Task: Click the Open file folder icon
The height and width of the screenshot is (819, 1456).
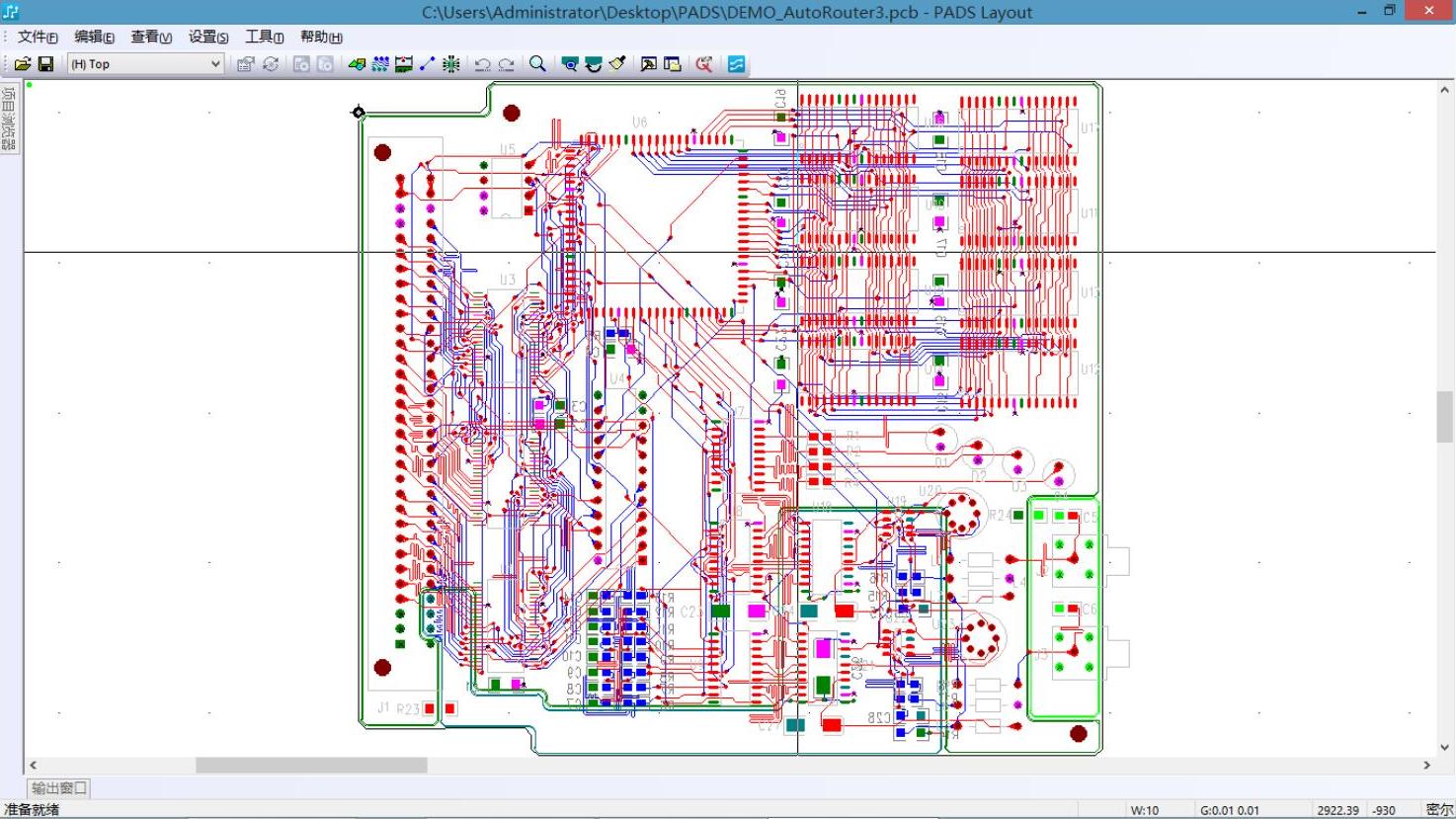Action: coord(22,64)
